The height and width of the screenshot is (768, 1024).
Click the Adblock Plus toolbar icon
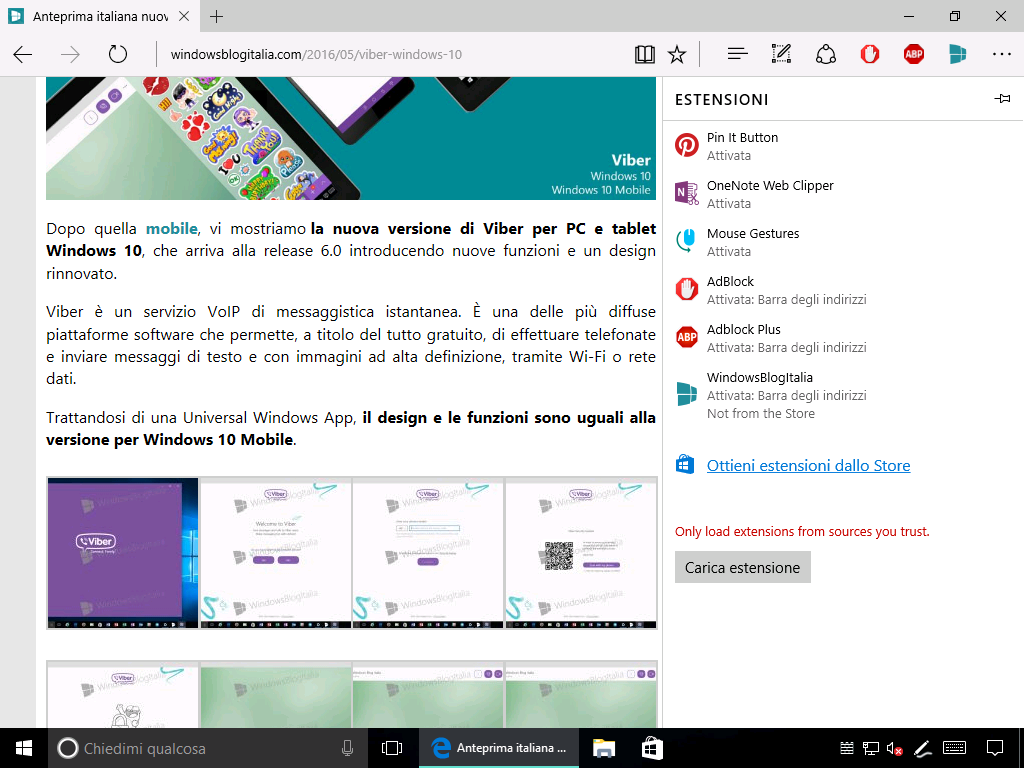pos(914,54)
